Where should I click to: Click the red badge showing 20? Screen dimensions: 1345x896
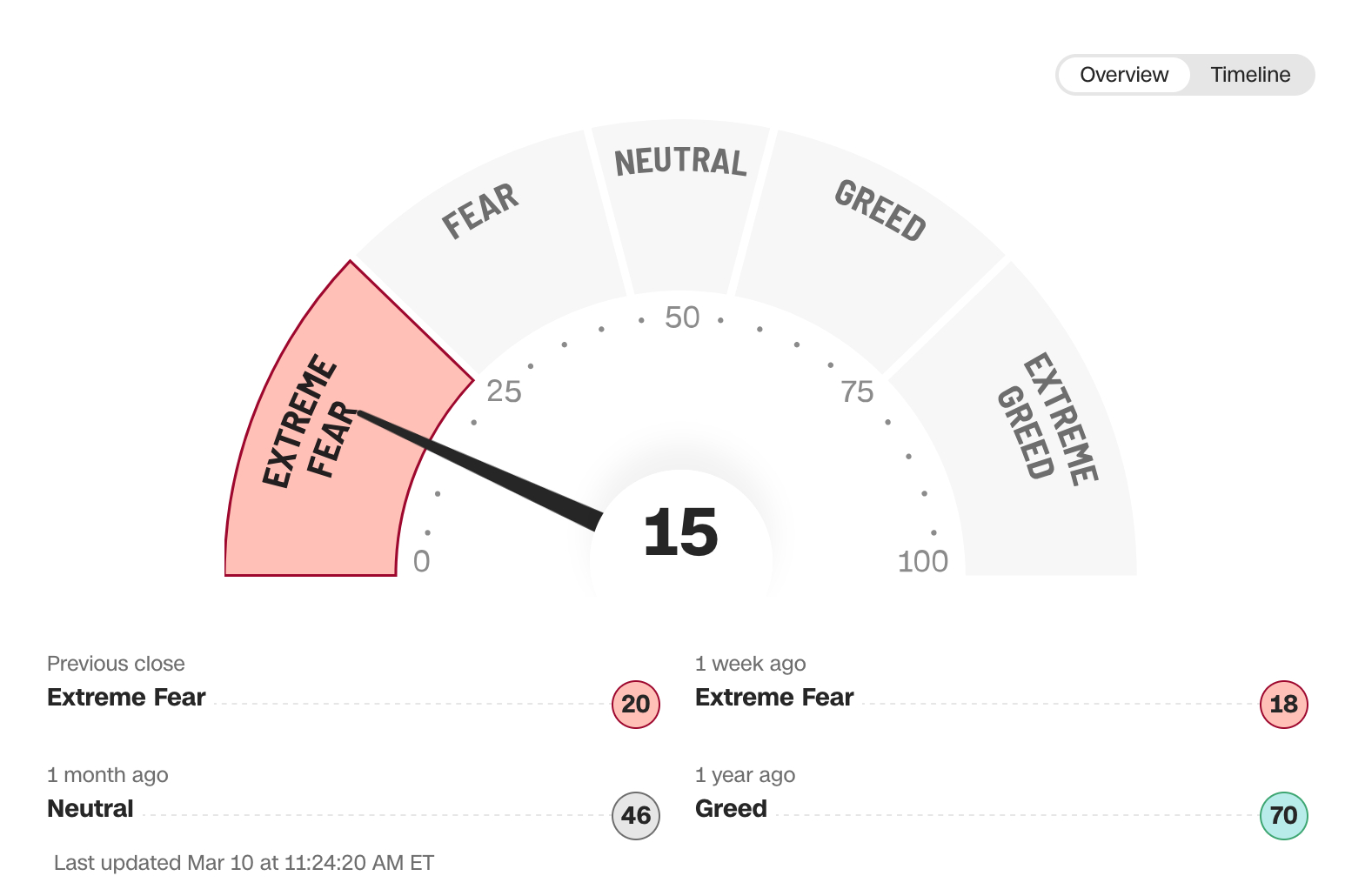[x=636, y=704]
